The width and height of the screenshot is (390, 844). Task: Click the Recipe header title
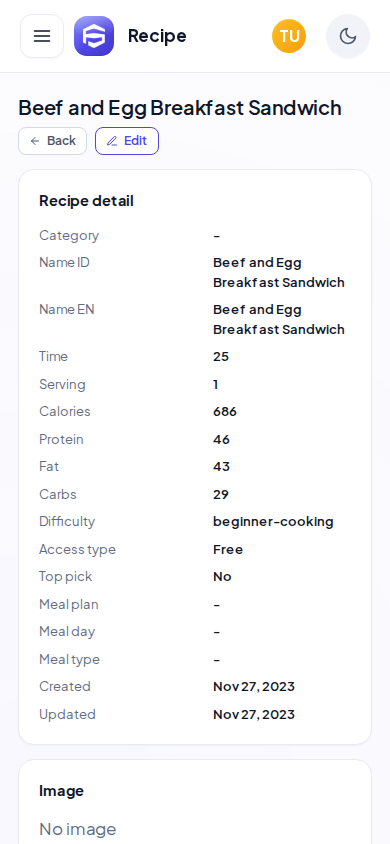[157, 36]
